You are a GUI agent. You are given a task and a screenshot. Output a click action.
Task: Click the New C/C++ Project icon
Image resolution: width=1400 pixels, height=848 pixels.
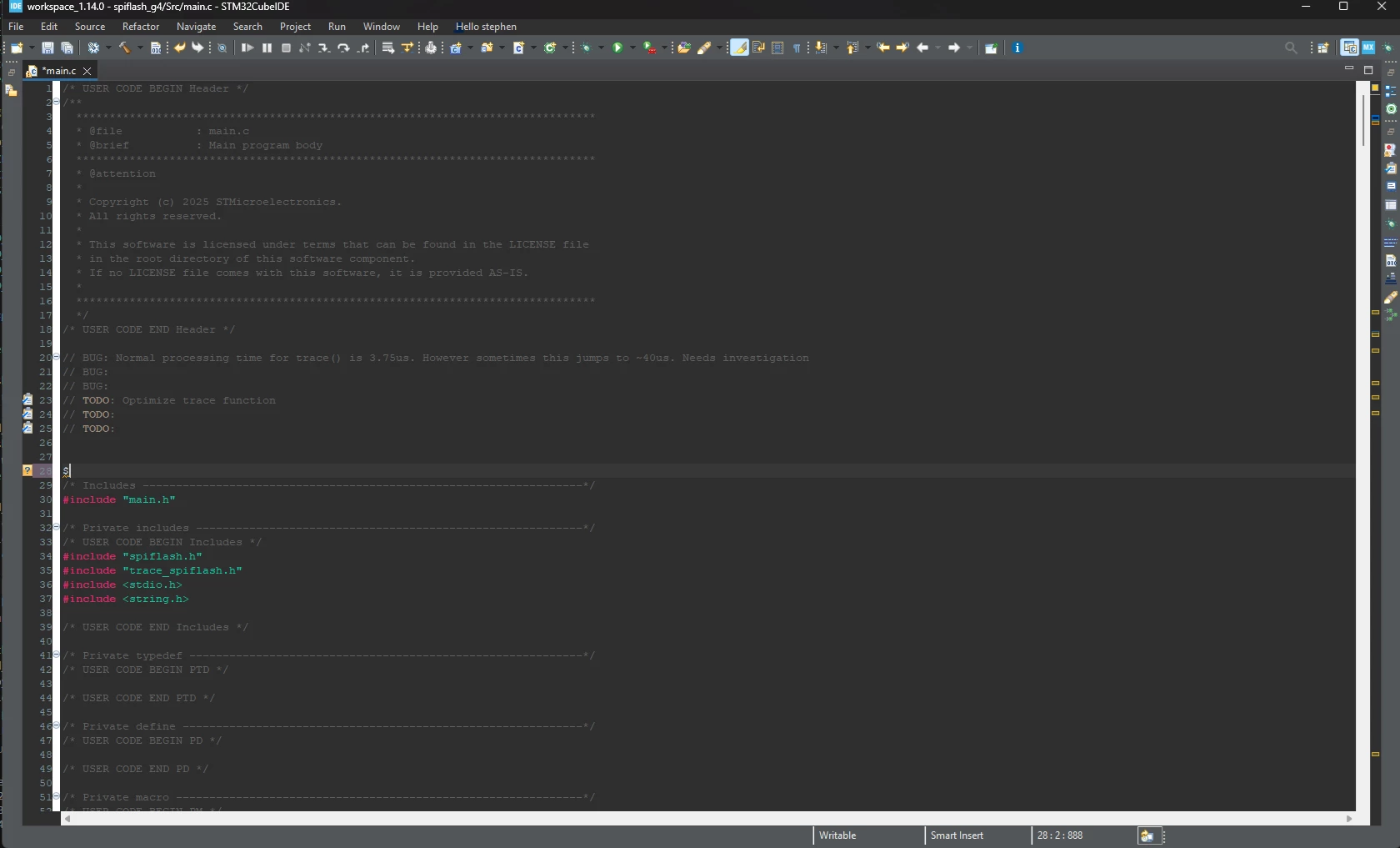[456, 48]
